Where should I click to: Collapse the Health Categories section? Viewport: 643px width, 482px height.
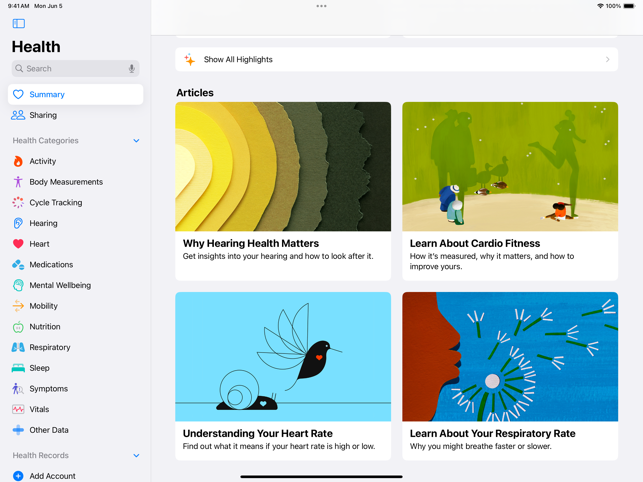coord(136,141)
